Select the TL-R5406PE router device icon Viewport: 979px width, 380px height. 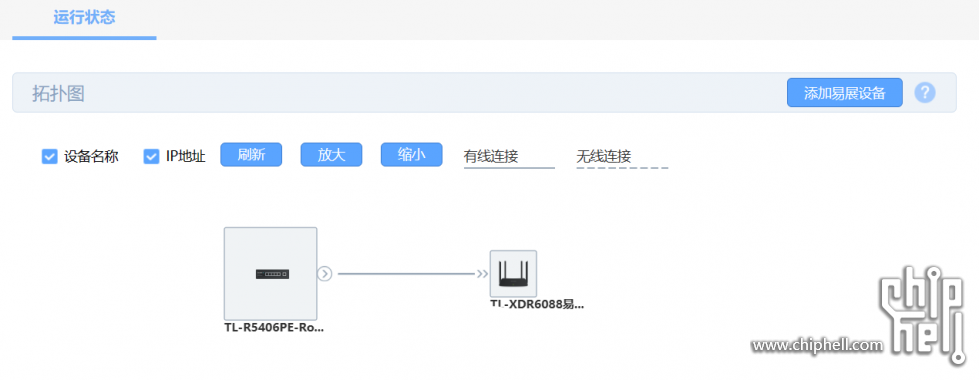[270, 274]
